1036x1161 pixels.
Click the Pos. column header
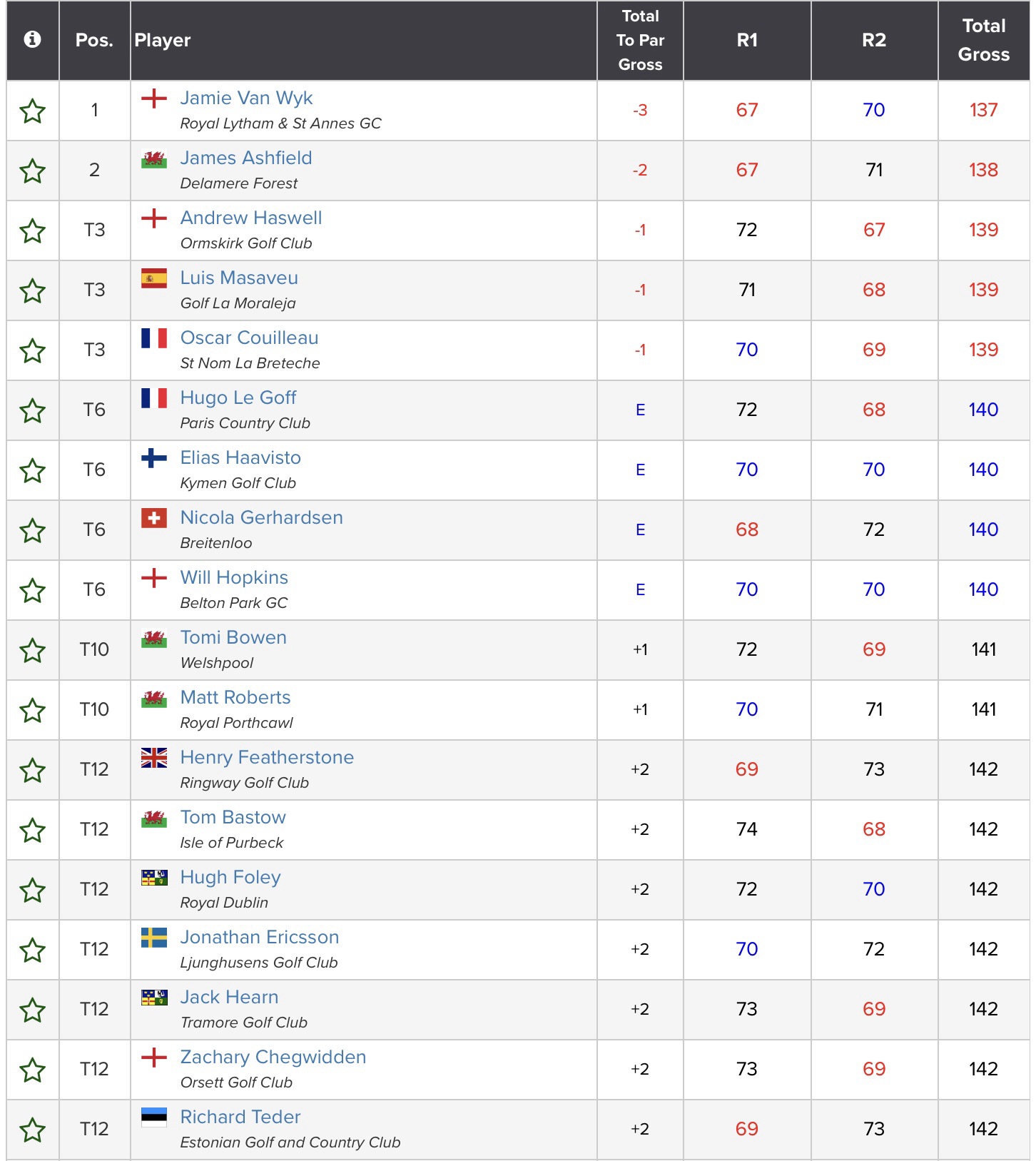[x=94, y=40]
